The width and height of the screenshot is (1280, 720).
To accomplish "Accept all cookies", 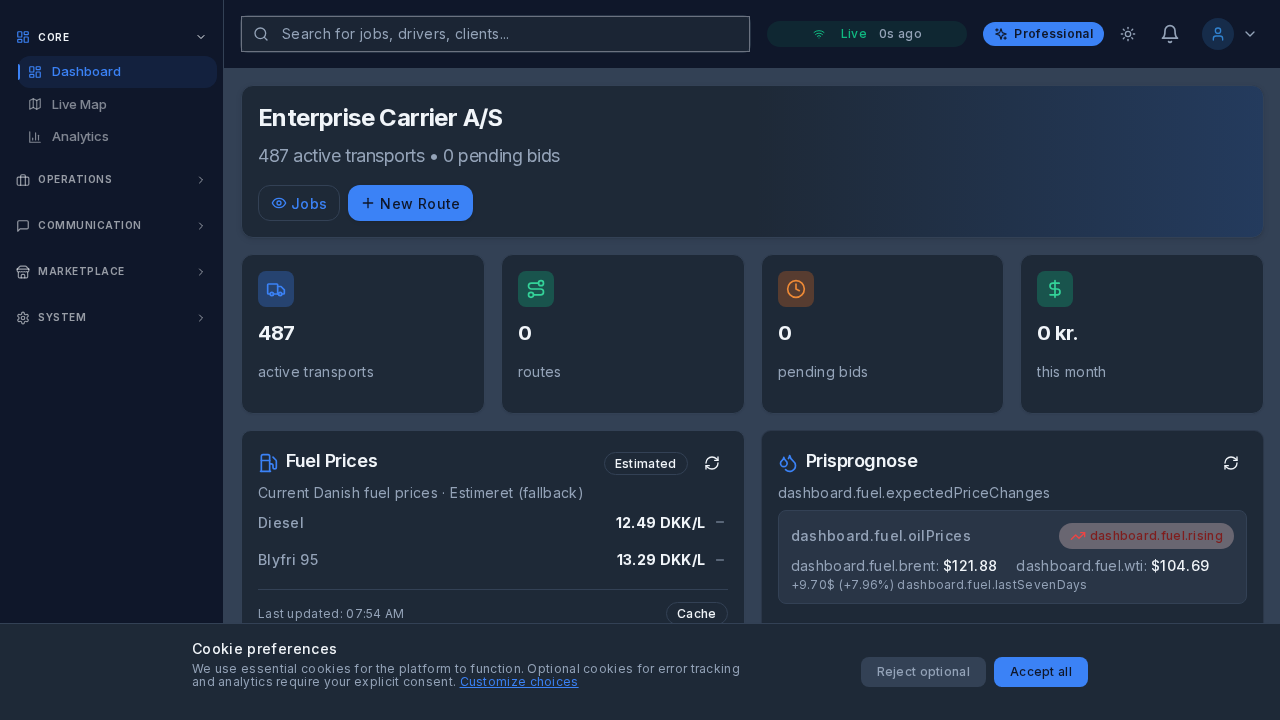I will (1040, 672).
